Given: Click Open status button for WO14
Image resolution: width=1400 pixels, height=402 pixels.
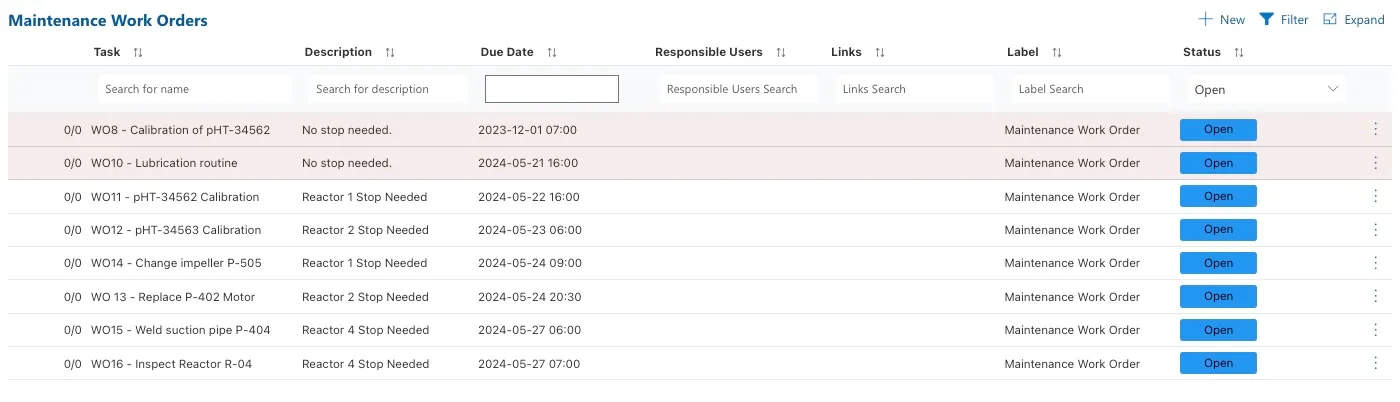Looking at the screenshot, I should pos(1218,263).
